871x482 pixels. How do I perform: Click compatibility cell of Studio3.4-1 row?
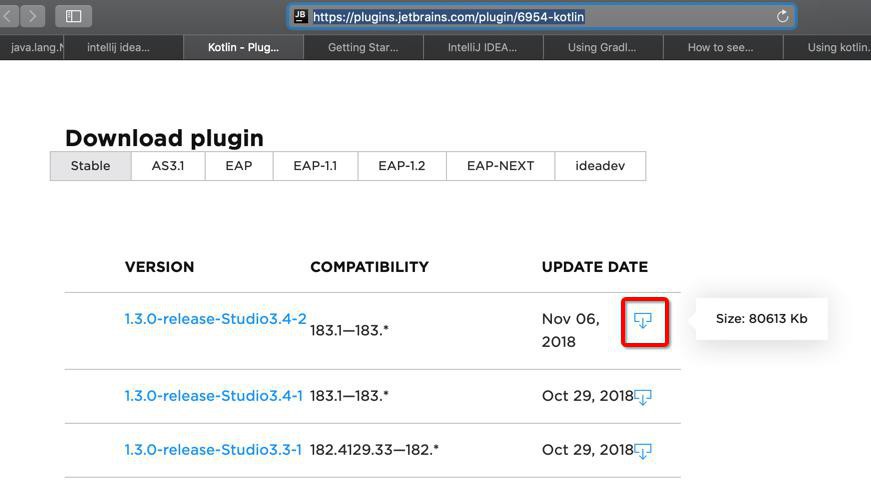tap(349, 396)
